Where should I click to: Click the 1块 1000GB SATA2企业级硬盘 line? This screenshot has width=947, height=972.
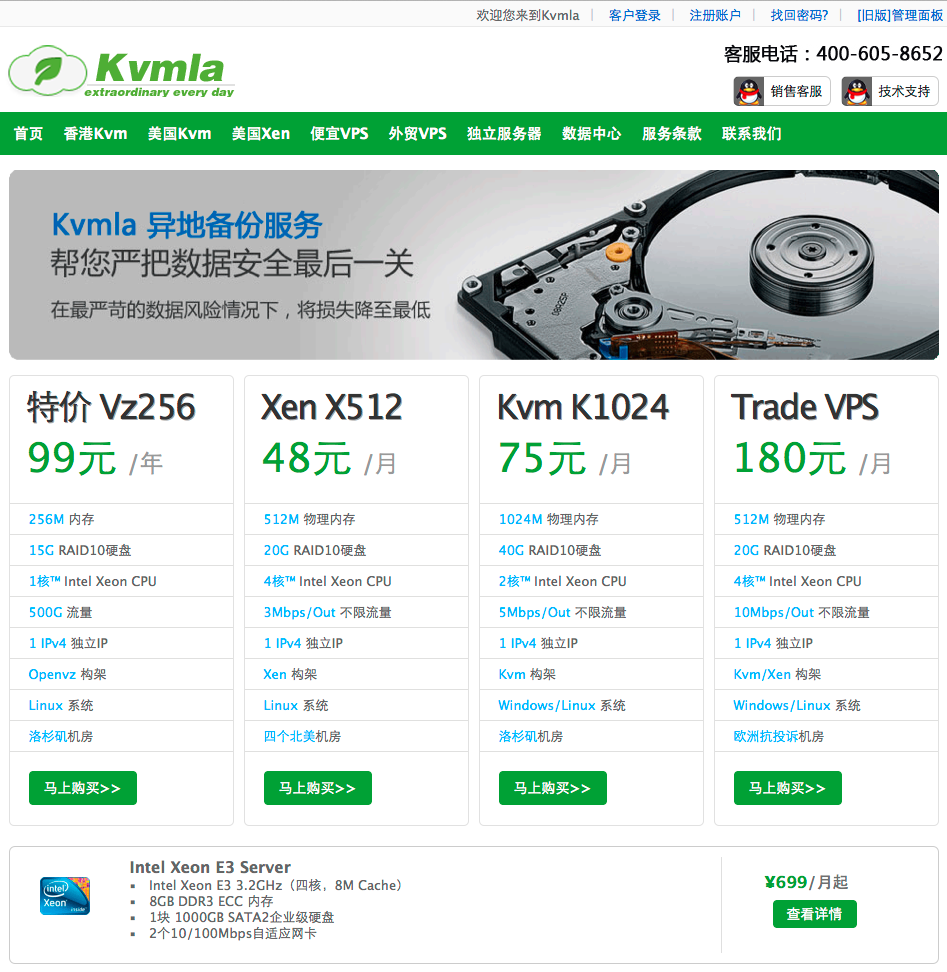tap(242, 917)
